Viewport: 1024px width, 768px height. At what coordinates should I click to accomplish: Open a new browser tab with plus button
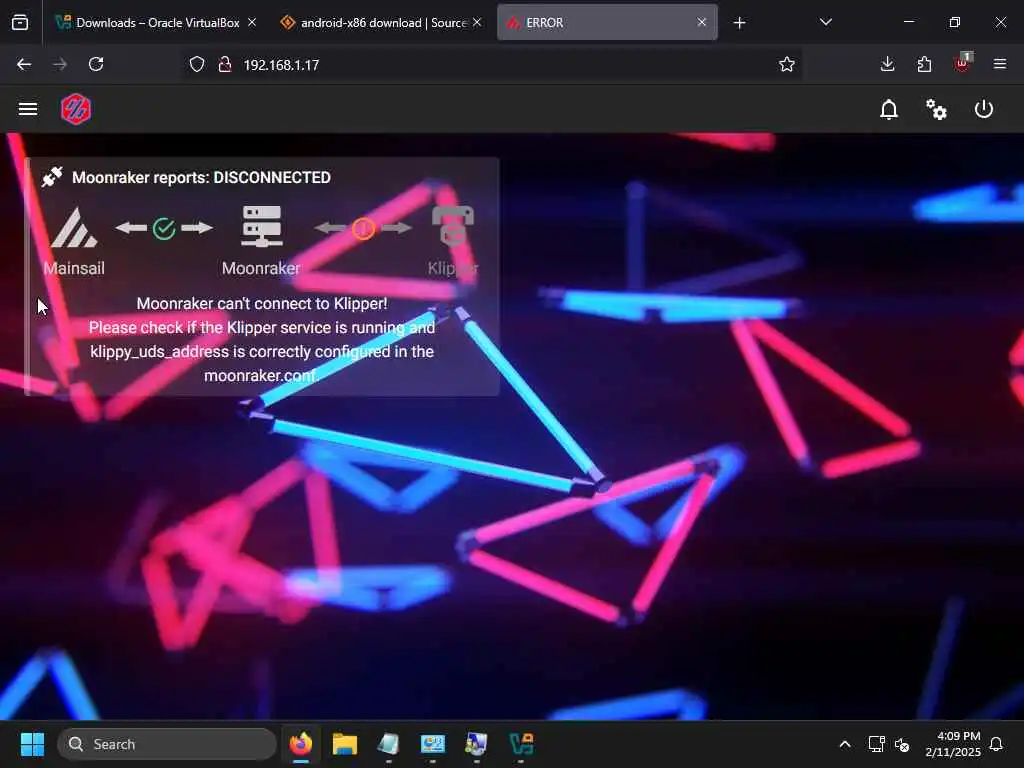739,23
